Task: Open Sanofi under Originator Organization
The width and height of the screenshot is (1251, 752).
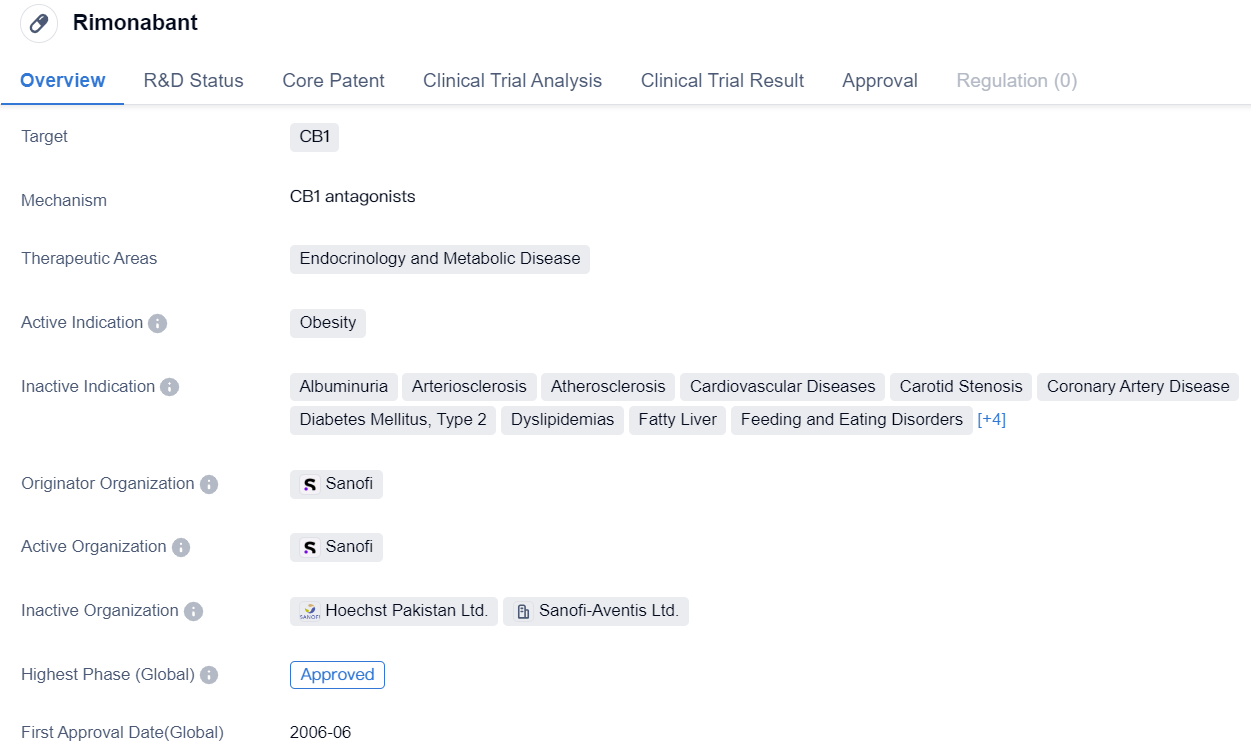Action: coord(337,484)
